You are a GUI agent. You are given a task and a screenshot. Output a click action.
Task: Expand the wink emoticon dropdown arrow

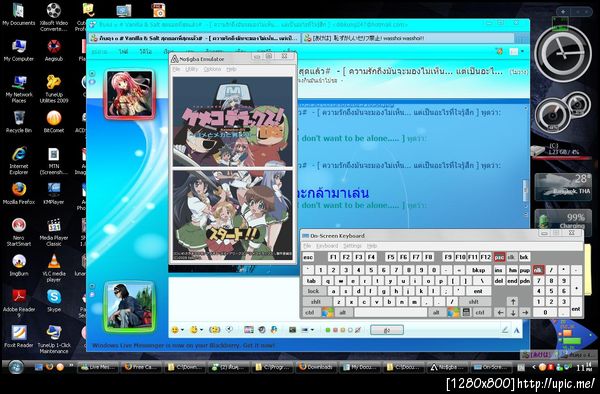202,330
